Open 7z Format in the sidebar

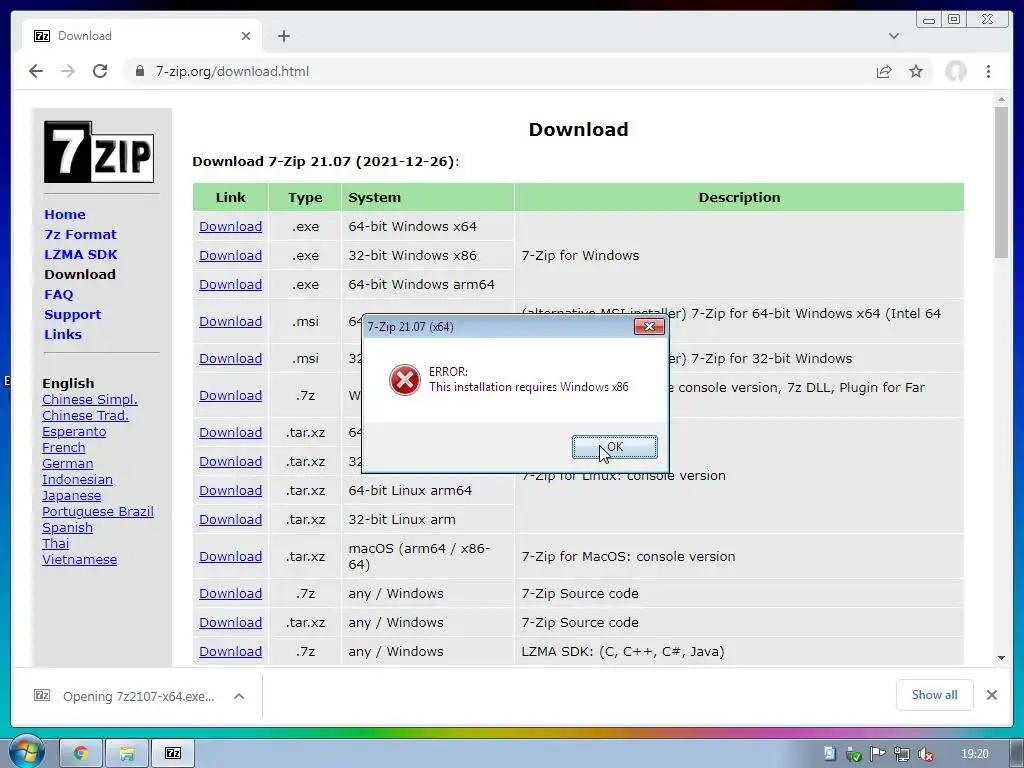(80, 234)
